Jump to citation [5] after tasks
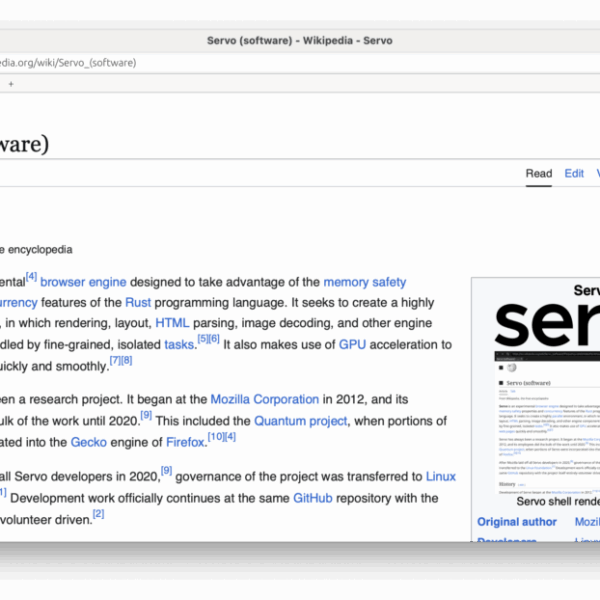This screenshot has width=600, height=600. pyautogui.click(x=203, y=339)
